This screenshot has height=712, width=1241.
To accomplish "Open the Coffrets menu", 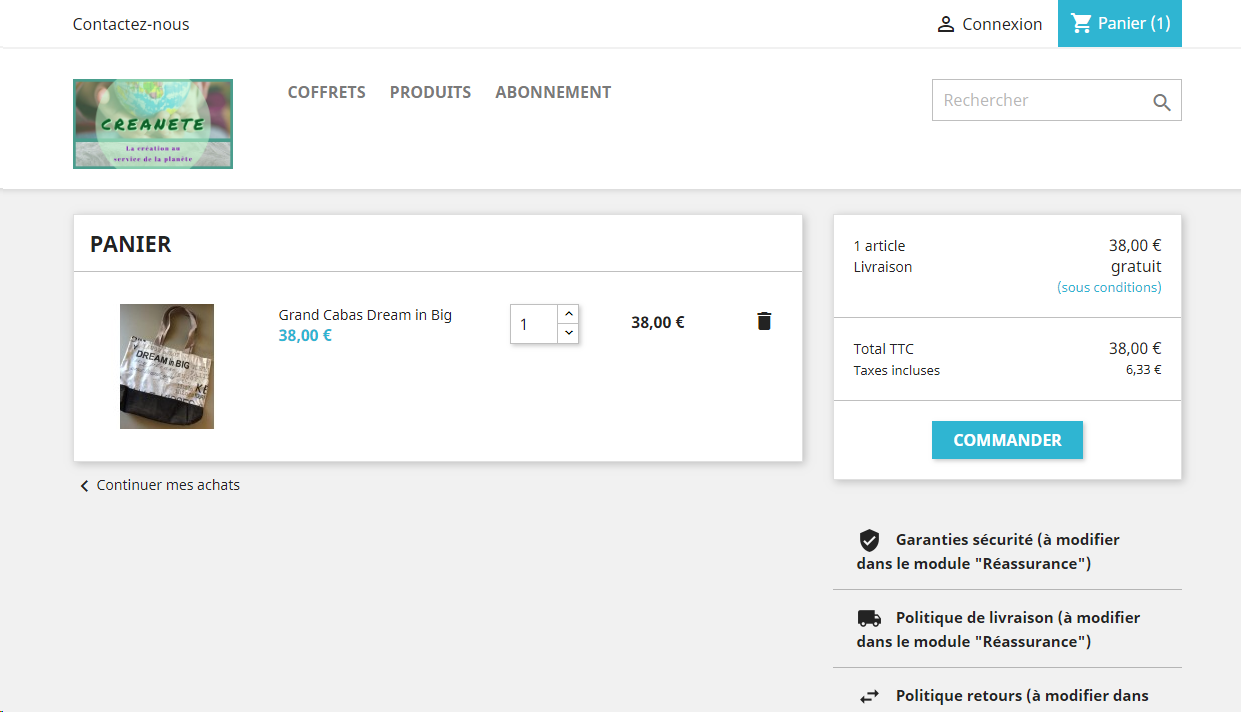I will click(327, 92).
